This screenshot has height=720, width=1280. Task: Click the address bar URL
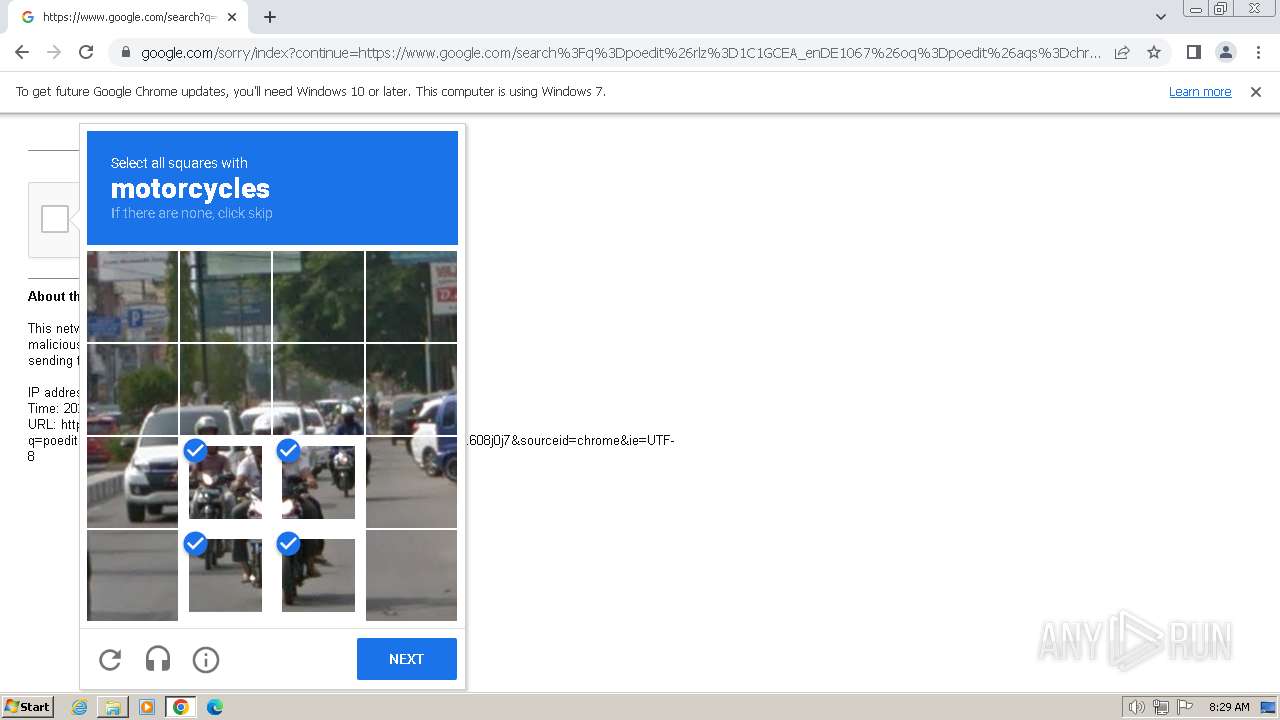pyautogui.click(x=620, y=52)
